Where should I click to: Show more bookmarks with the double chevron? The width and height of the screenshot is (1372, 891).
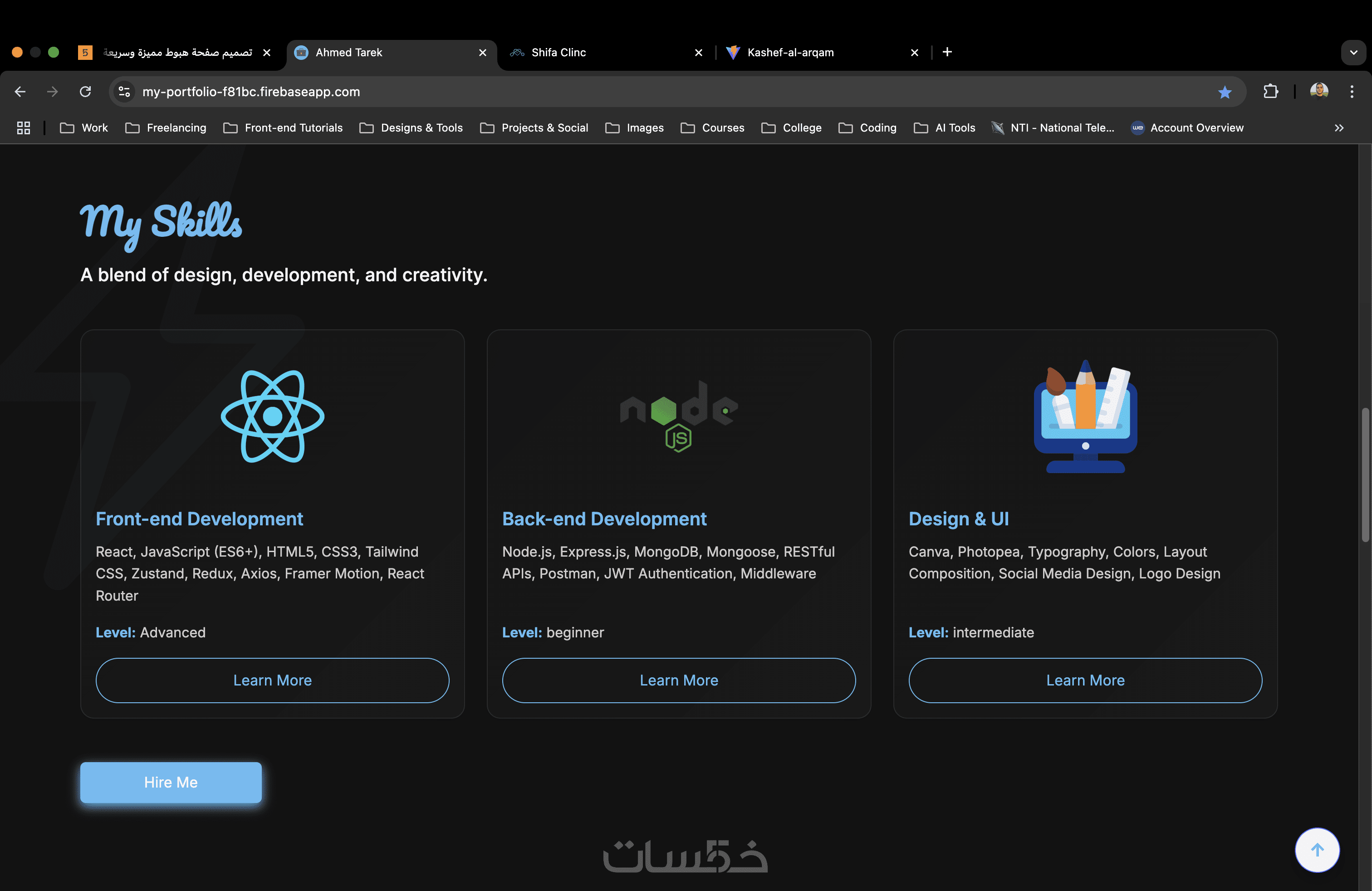tap(1338, 128)
